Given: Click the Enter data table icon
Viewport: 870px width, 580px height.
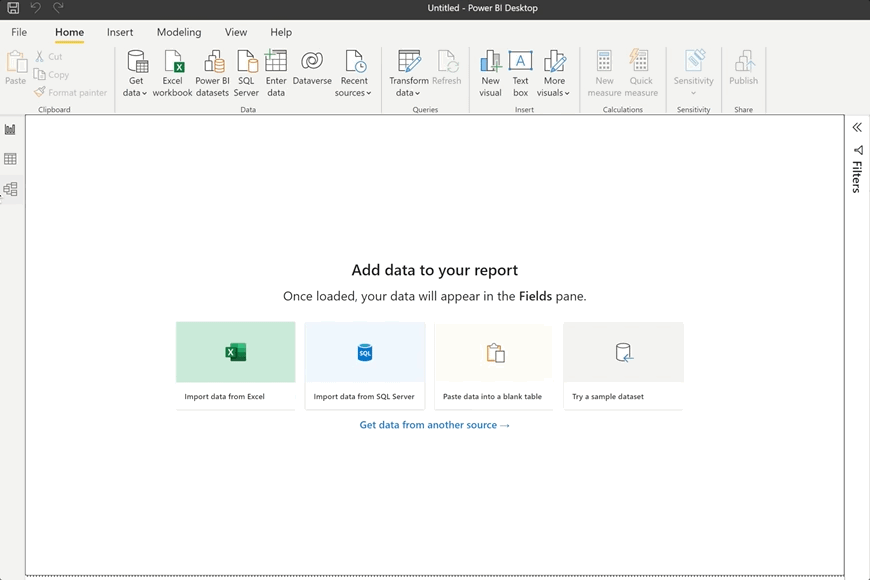Looking at the screenshot, I should point(276,60).
